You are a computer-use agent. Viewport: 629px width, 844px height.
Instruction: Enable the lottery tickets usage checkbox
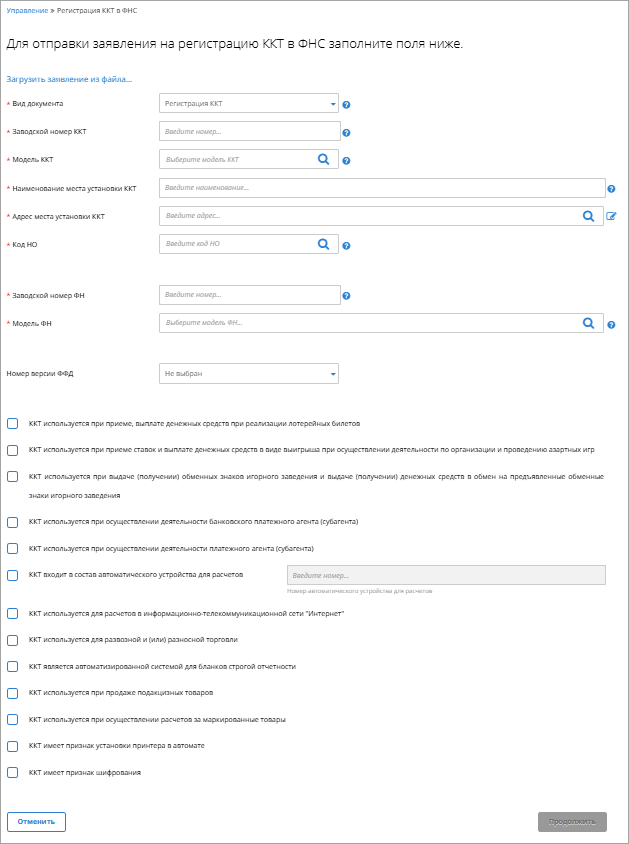tap(12, 424)
